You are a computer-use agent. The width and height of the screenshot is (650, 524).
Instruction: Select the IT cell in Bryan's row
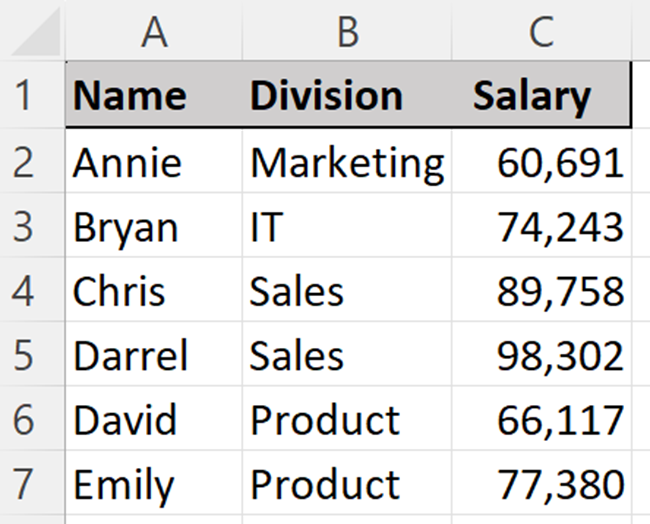(x=347, y=225)
